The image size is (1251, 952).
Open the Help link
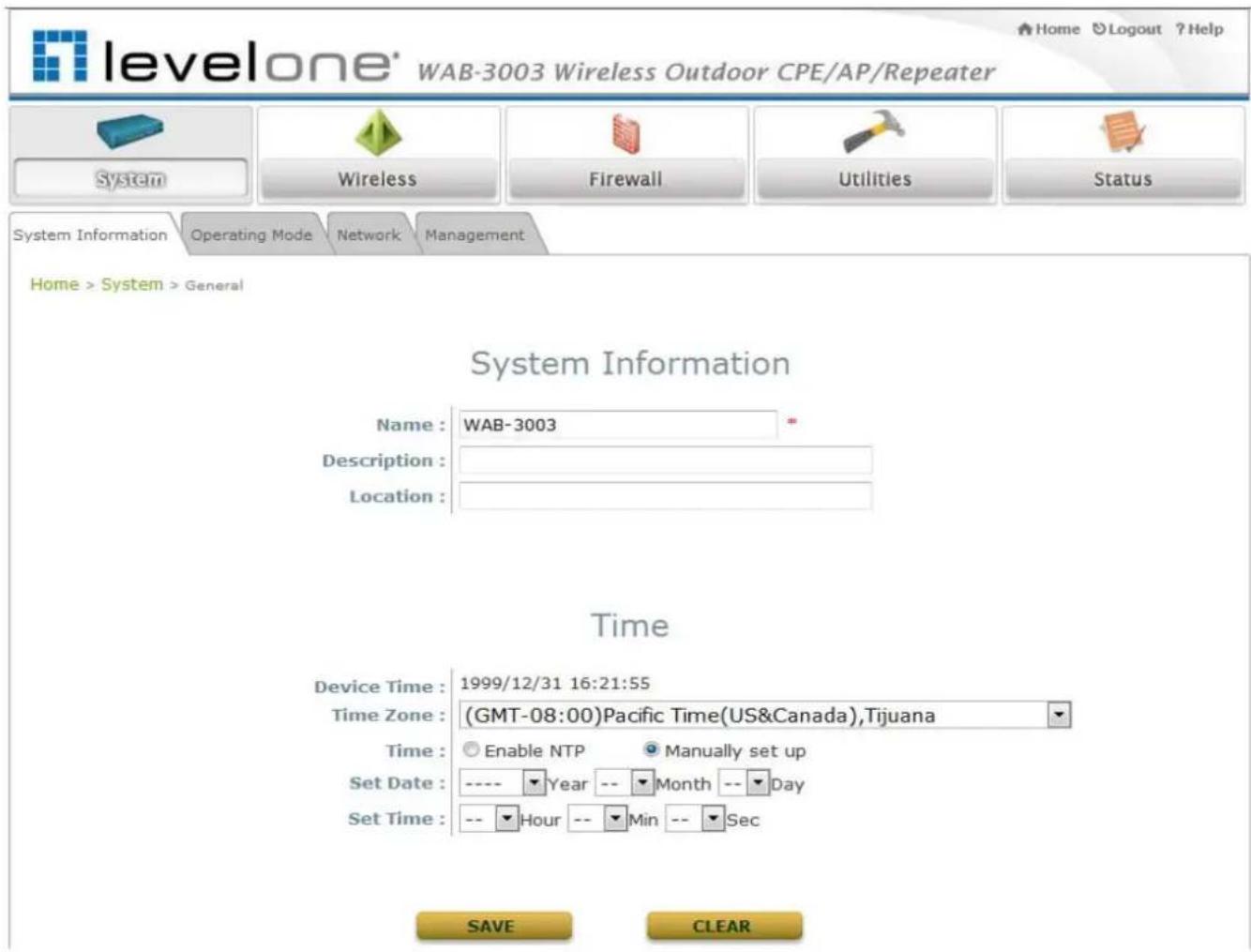point(1199,29)
